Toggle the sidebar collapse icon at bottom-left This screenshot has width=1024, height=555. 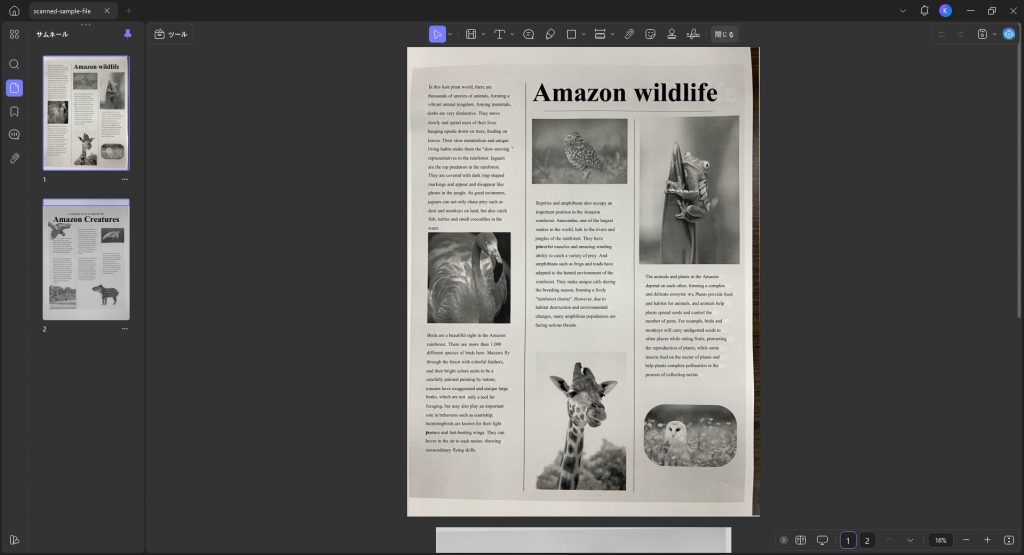click(x=14, y=540)
